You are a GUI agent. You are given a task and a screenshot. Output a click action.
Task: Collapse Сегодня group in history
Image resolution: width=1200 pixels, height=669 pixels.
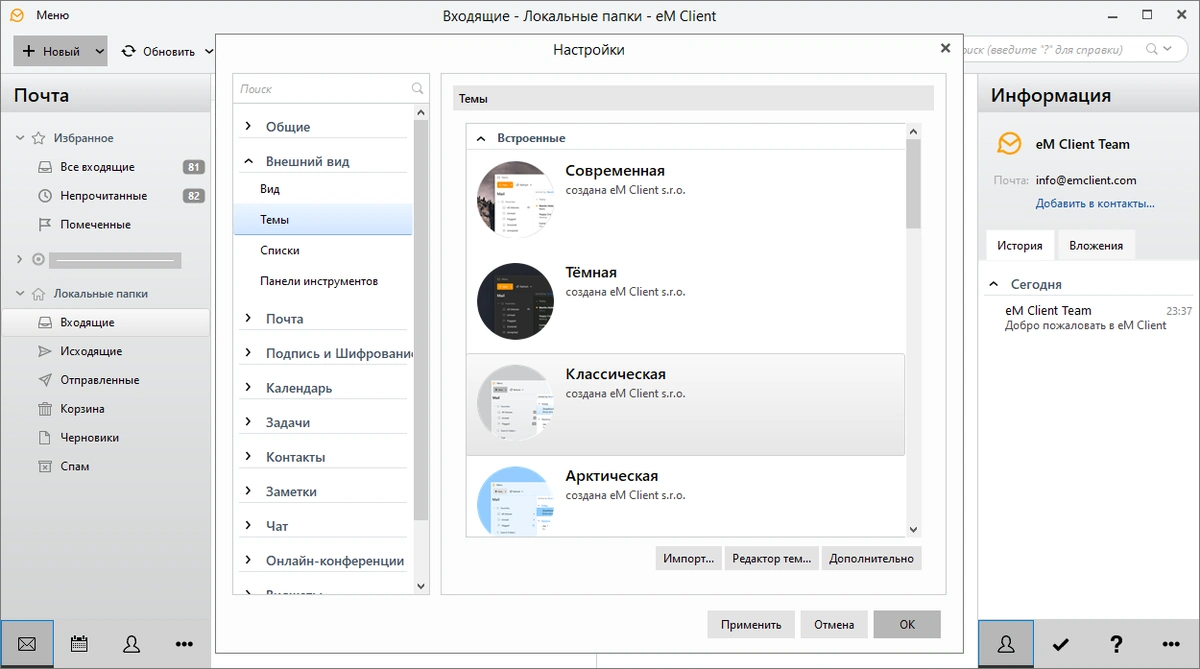(x=994, y=284)
